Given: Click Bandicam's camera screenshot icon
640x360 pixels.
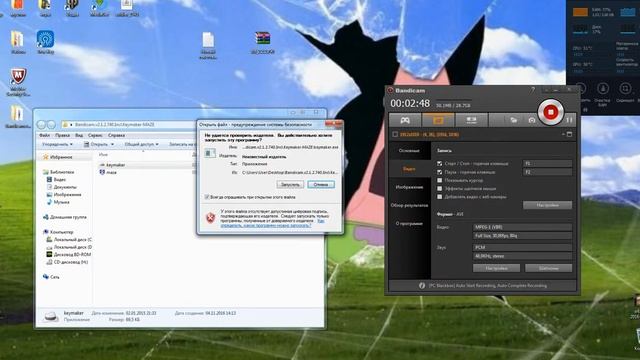Looking at the screenshot, I should click(532, 120).
